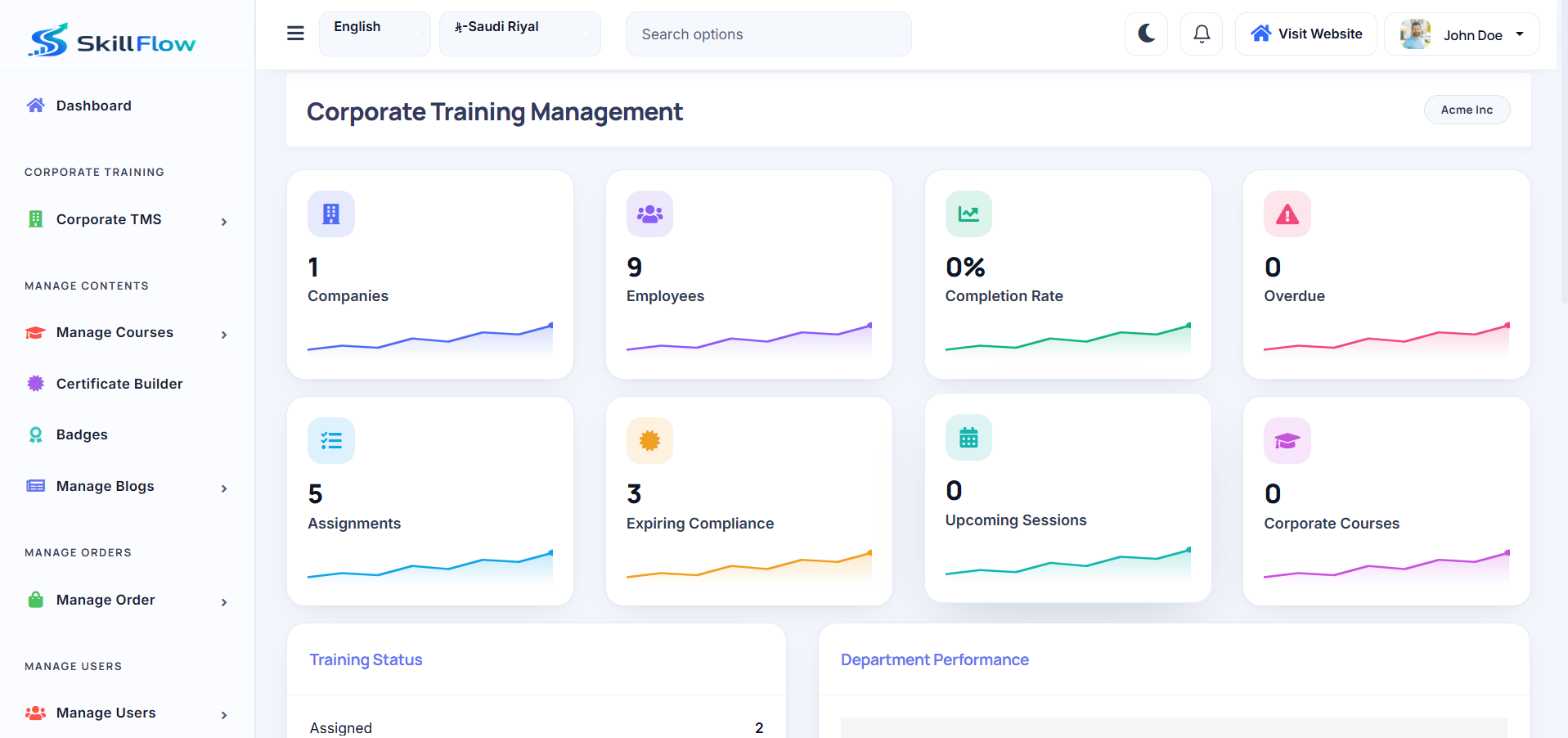The image size is (1568, 738).
Task: Click the Department Performance heading
Action: 935,659
